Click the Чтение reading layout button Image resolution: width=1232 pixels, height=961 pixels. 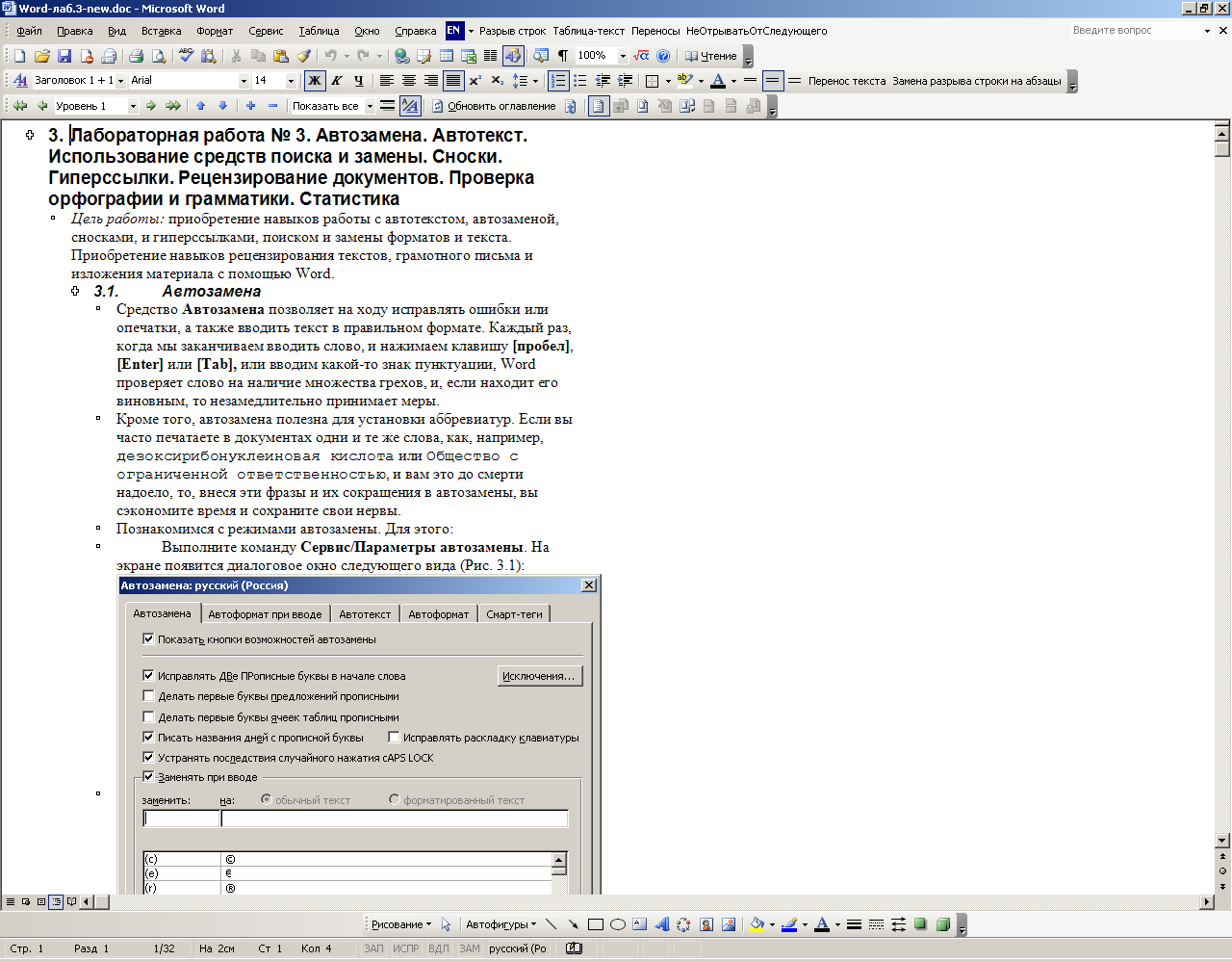[710, 56]
